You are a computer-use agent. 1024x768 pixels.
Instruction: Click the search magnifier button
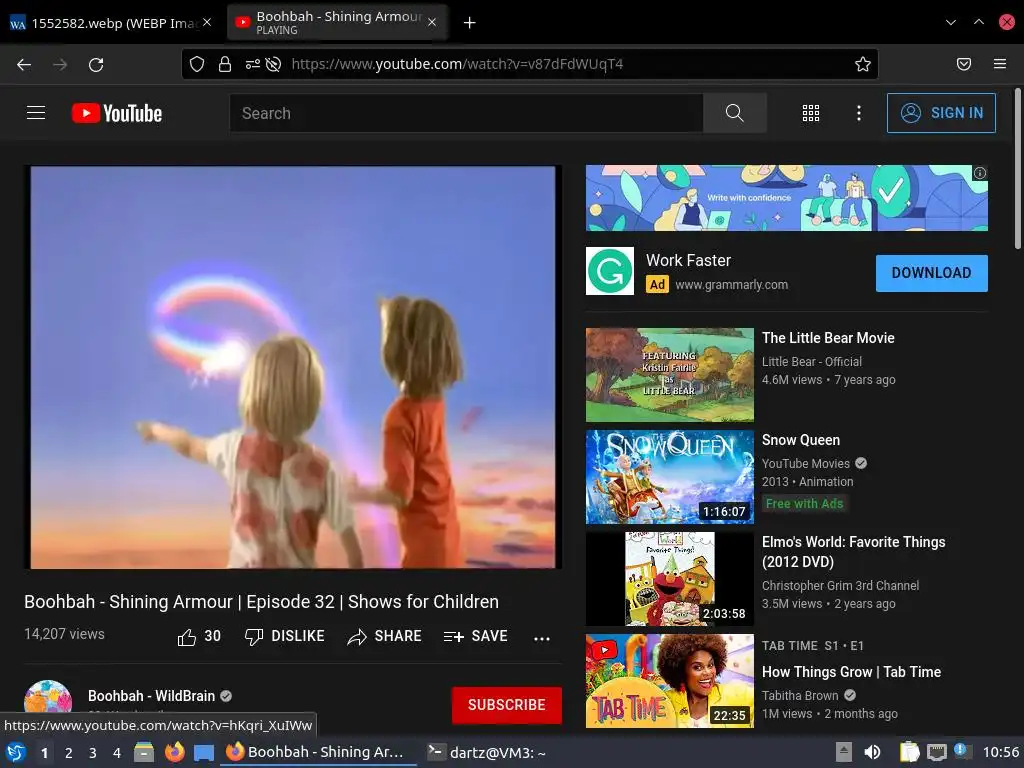[735, 113]
